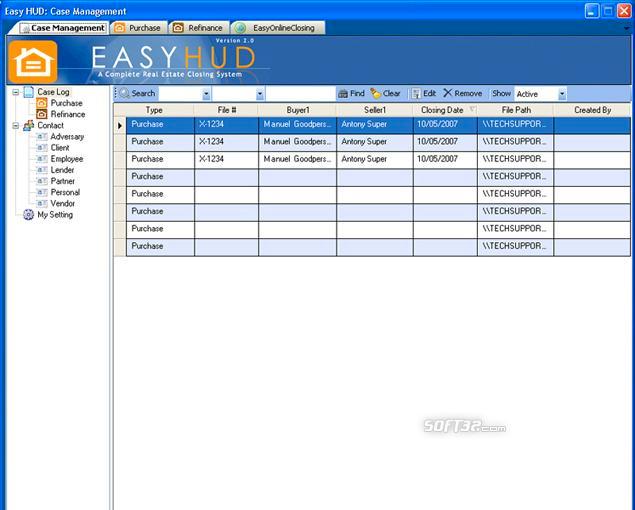Click the Seller1 column header
This screenshot has height=510, width=635.
click(x=375, y=110)
